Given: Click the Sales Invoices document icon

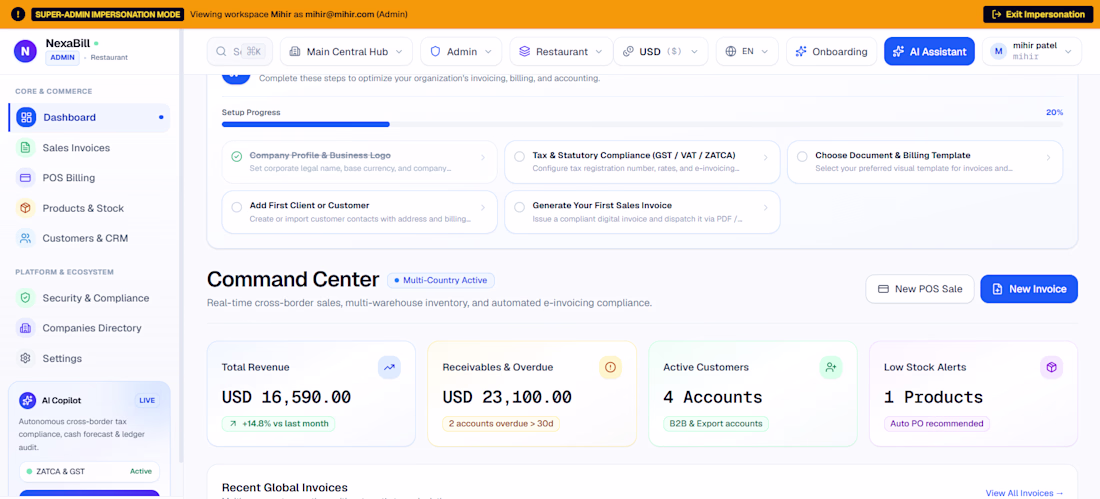Looking at the screenshot, I should [x=25, y=148].
